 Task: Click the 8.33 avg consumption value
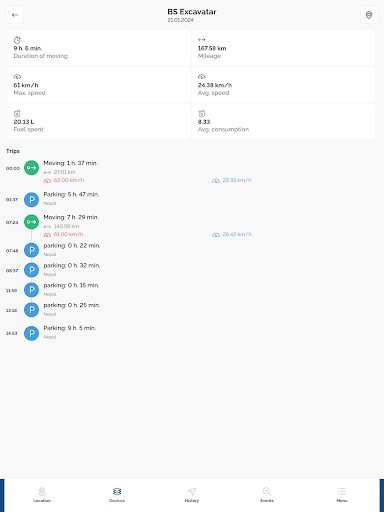coord(204,122)
